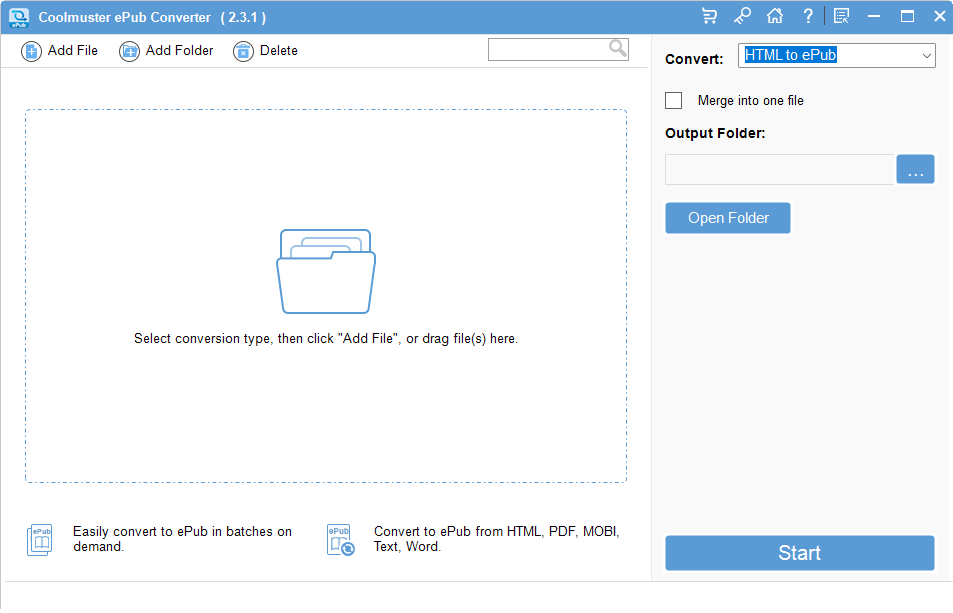Click the shopping cart purchase icon
Screen dimensions: 953x613
click(710, 15)
